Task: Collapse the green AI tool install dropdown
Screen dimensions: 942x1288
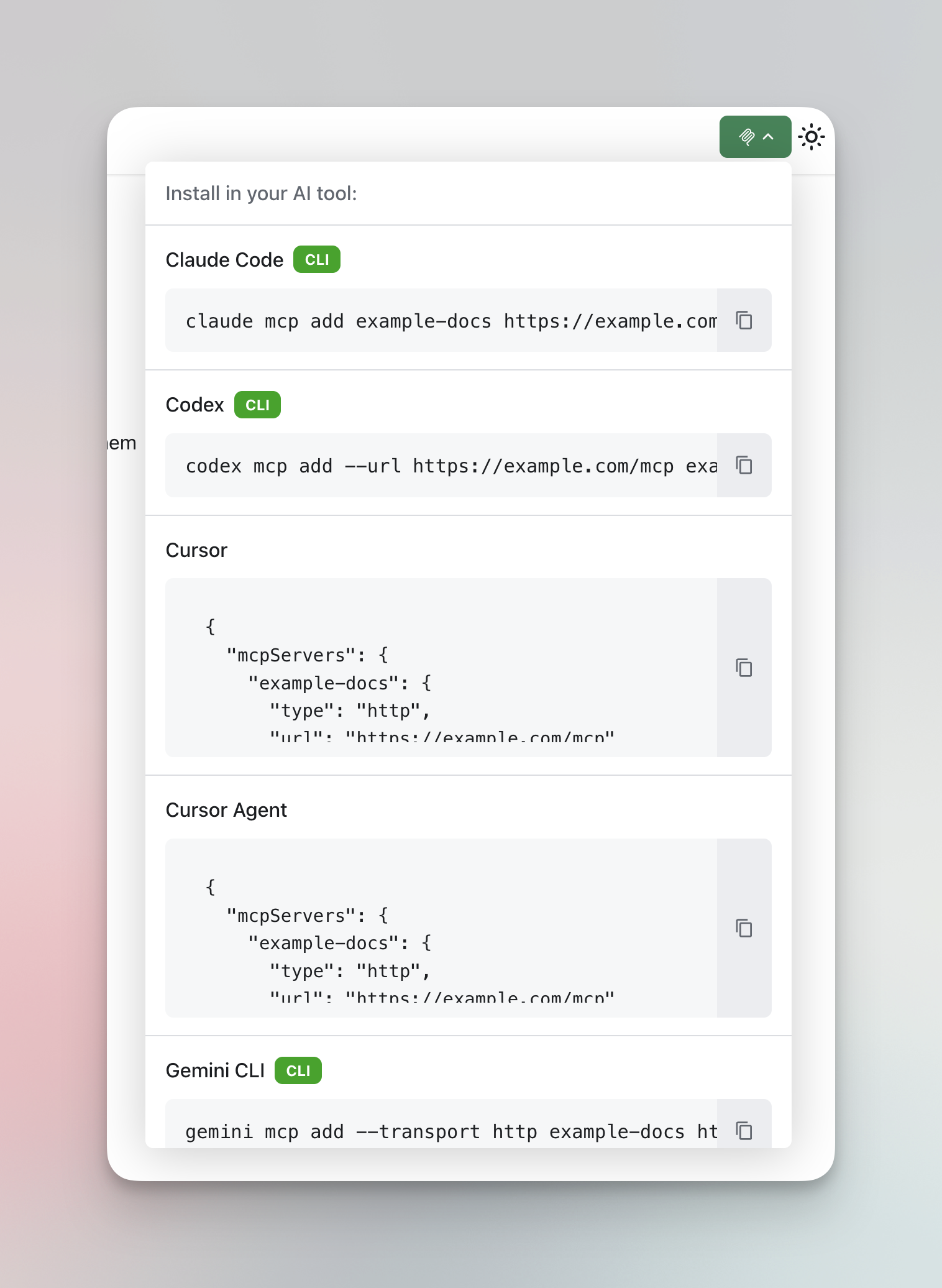Action: pos(755,137)
